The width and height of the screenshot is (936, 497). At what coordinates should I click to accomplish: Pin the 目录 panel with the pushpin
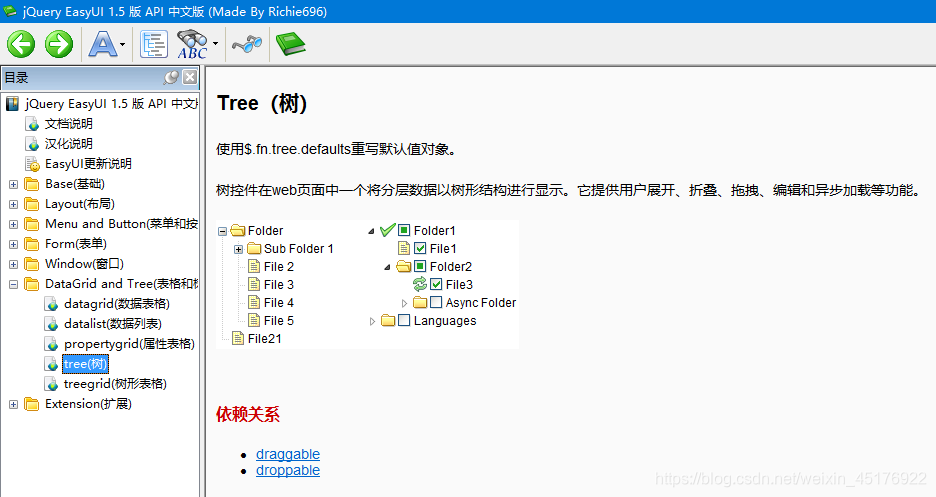171,78
